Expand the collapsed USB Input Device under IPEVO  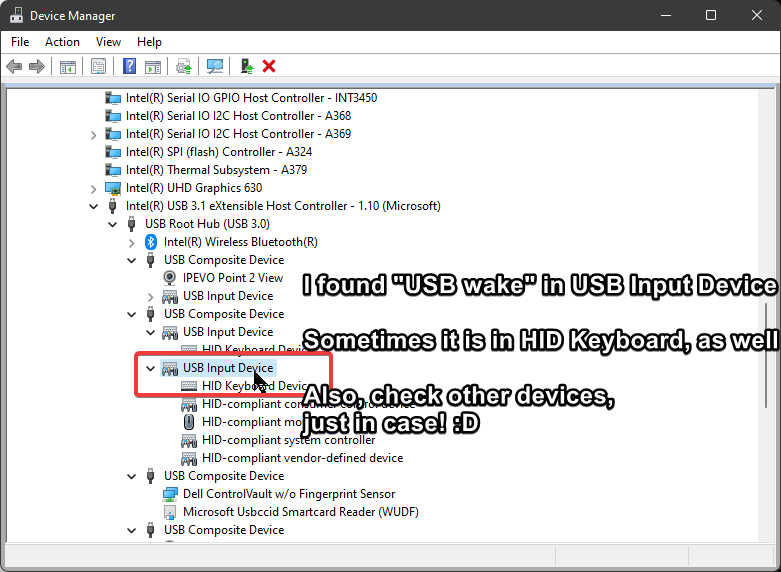(150, 297)
